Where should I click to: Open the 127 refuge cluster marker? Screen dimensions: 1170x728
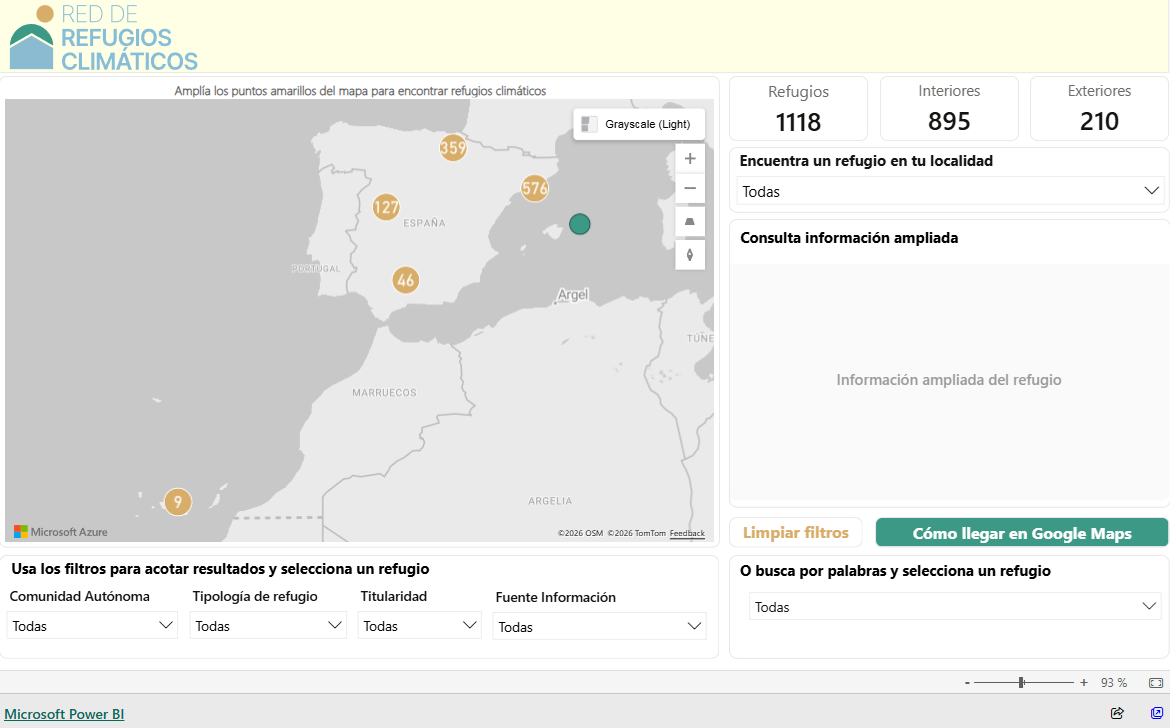[386, 207]
